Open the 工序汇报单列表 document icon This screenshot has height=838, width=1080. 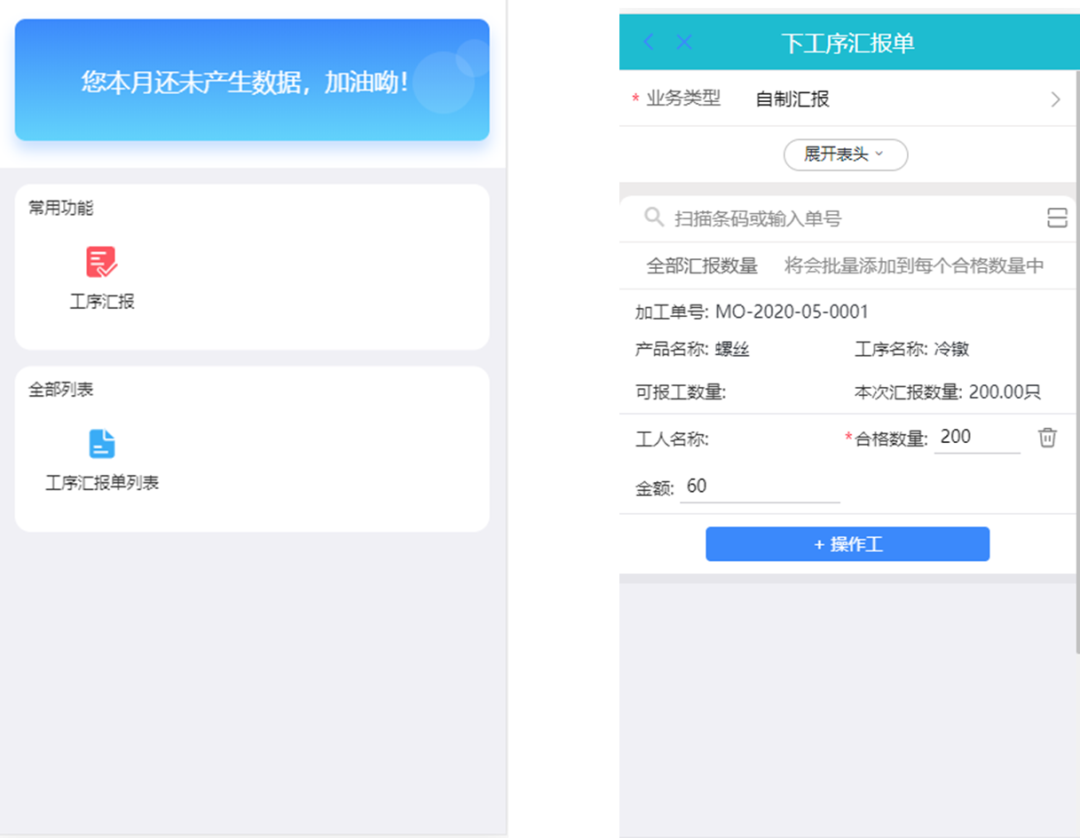click(102, 444)
